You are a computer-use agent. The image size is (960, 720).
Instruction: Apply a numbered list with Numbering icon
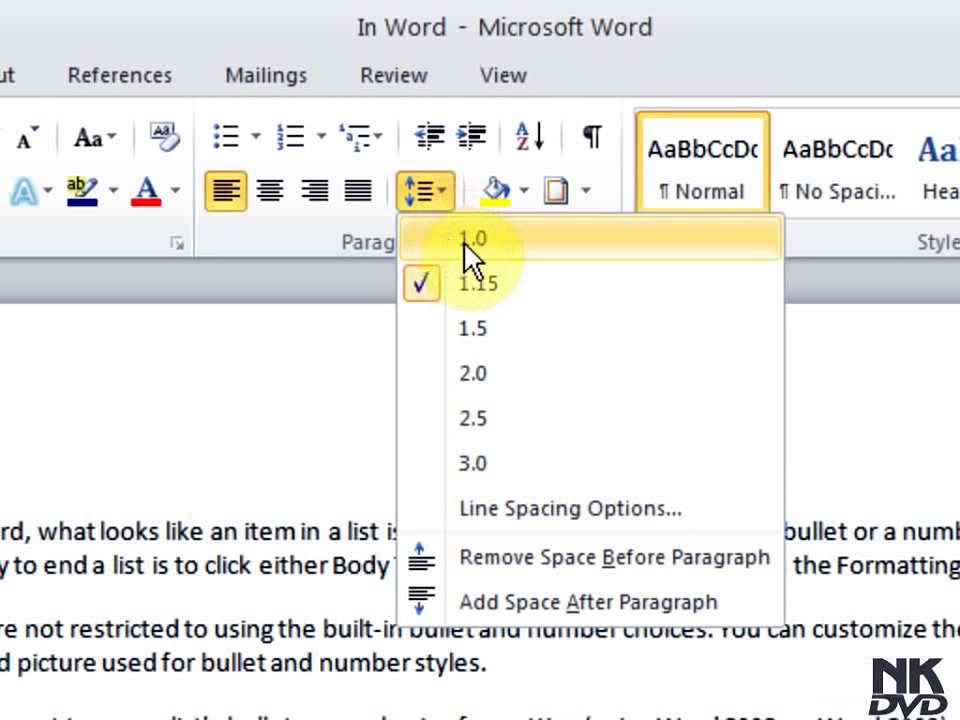click(x=291, y=136)
